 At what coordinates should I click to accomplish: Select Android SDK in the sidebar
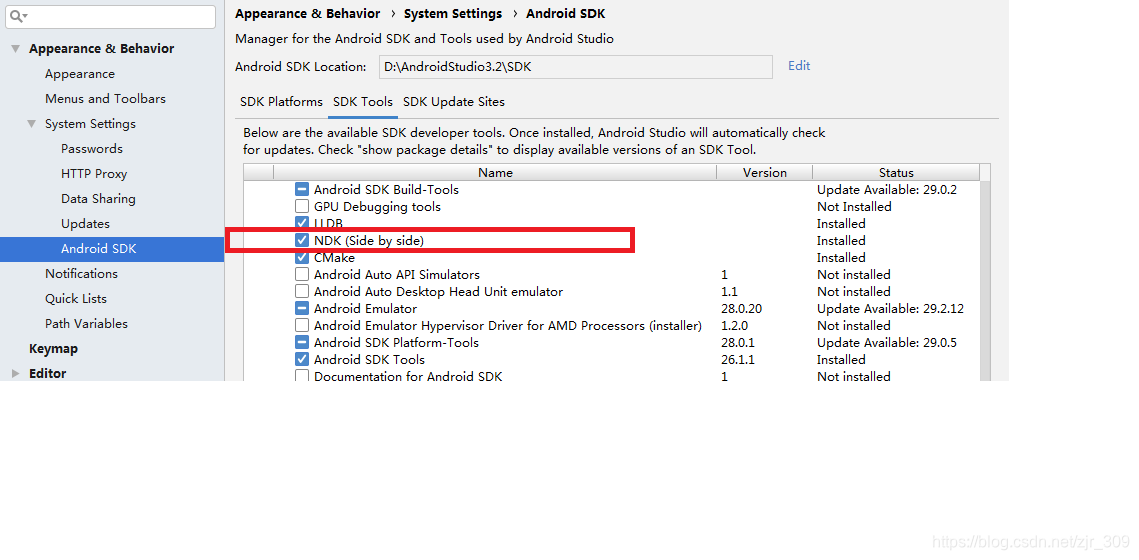112,249
